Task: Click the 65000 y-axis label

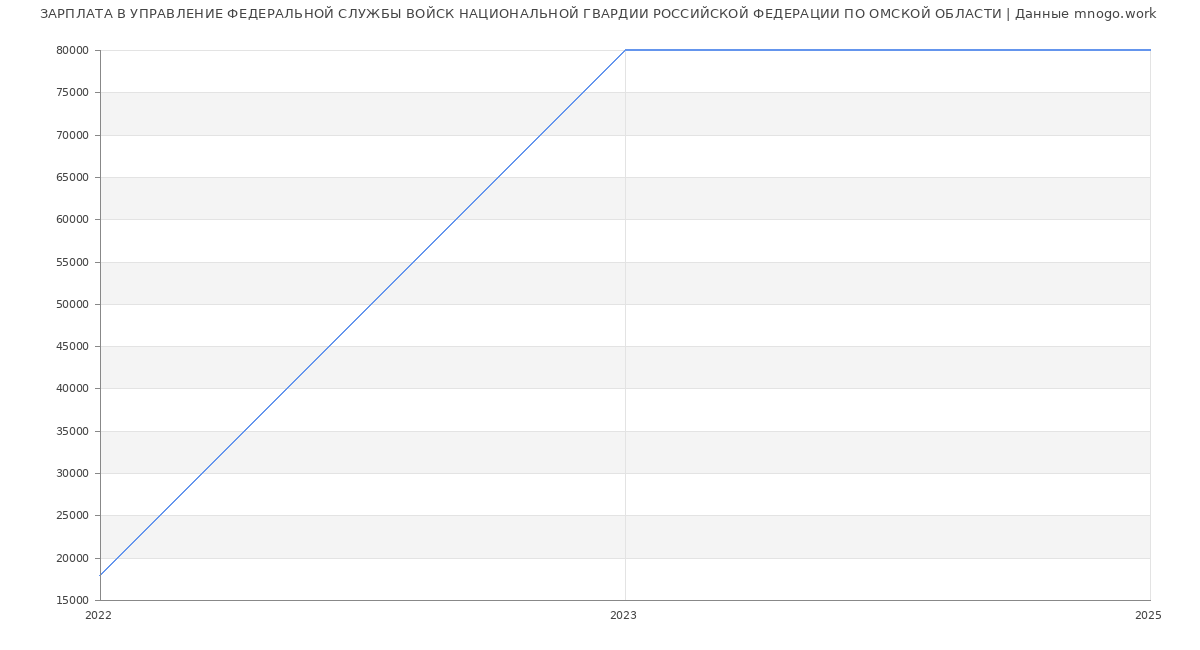Action: click(72, 178)
